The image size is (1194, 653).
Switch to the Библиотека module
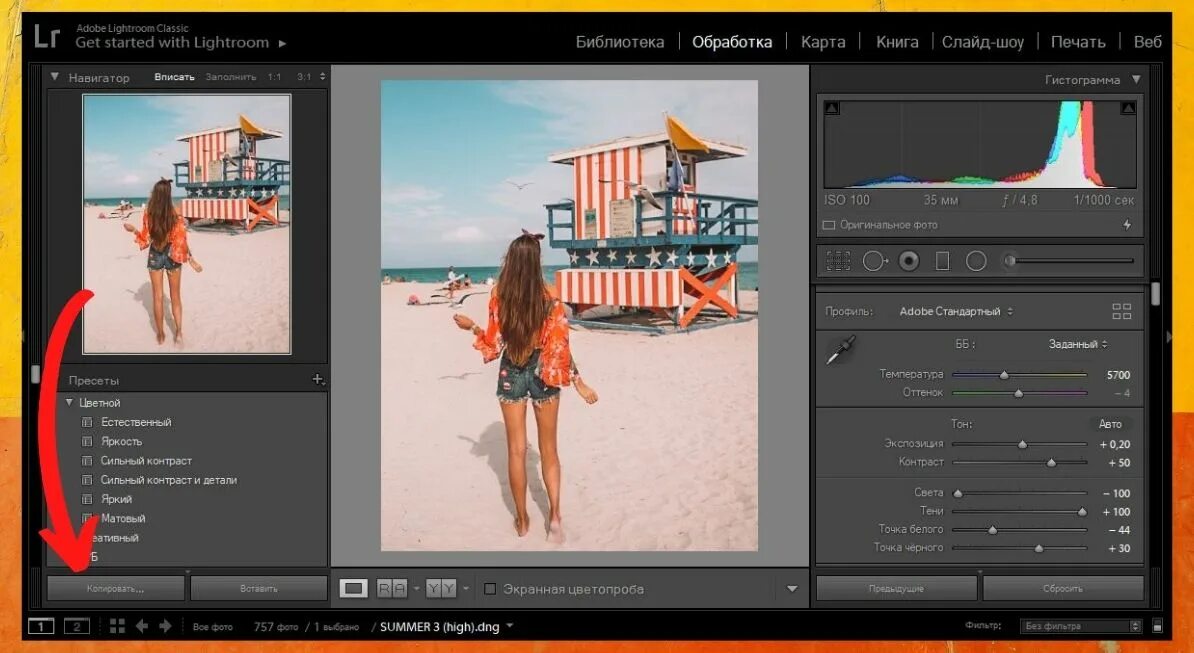point(620,42)
